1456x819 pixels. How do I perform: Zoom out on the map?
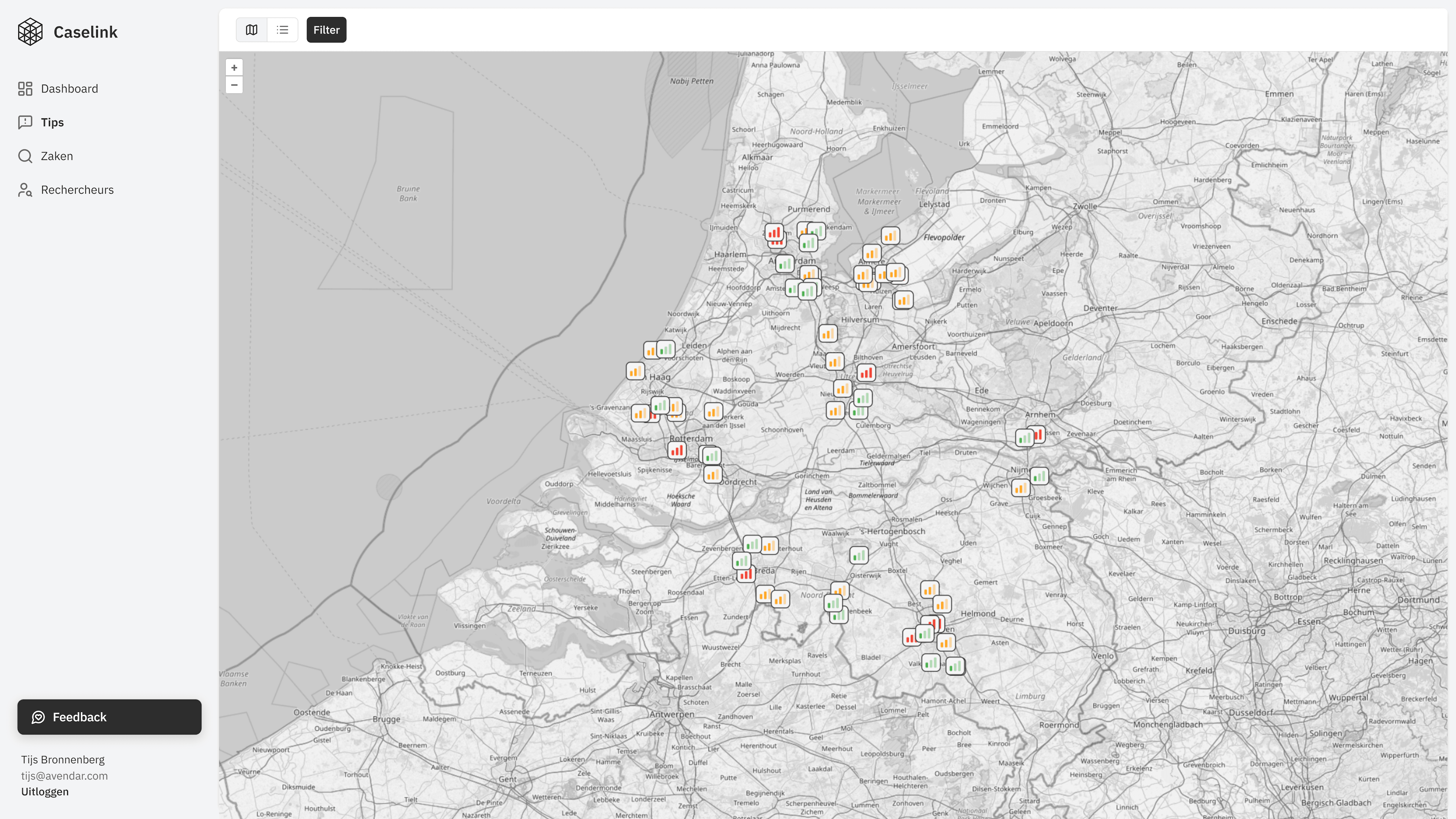[x=234, y=85]
